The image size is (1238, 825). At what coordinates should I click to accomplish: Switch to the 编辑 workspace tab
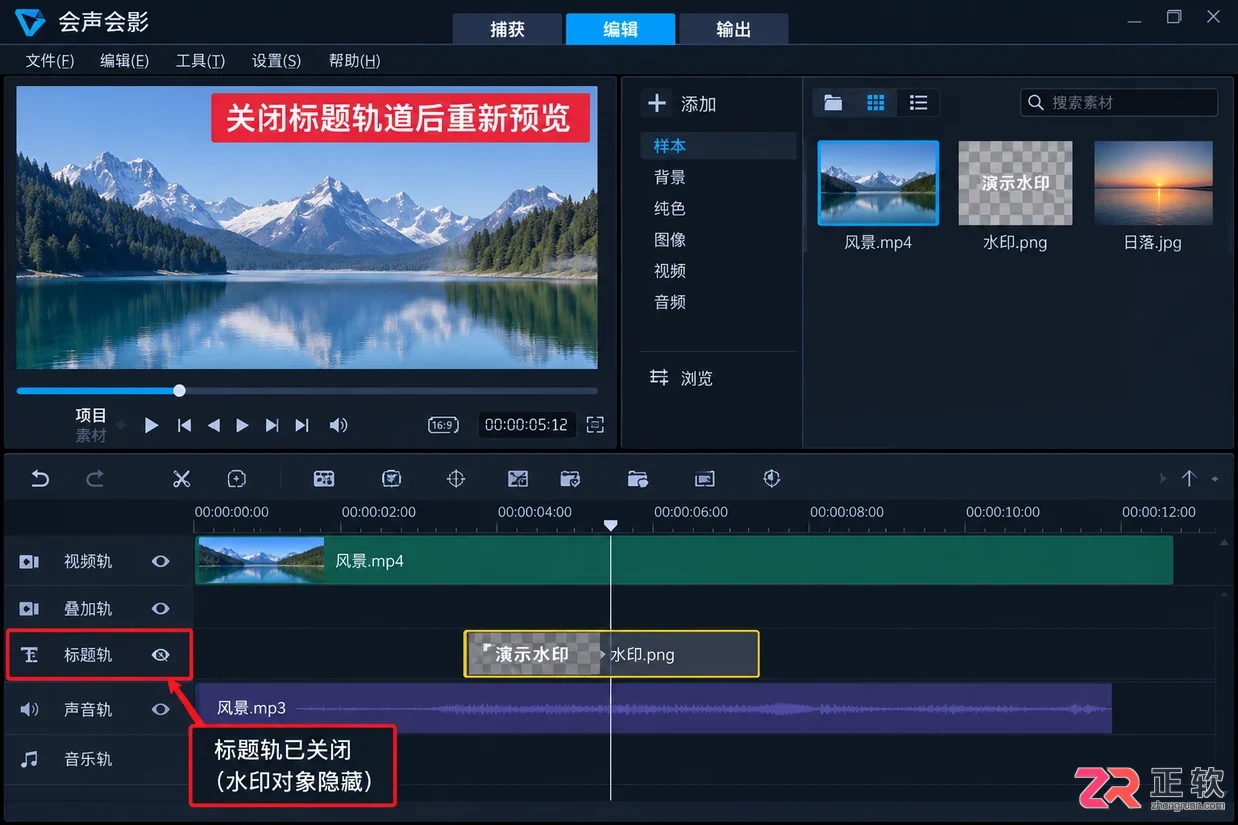point(620,29)
